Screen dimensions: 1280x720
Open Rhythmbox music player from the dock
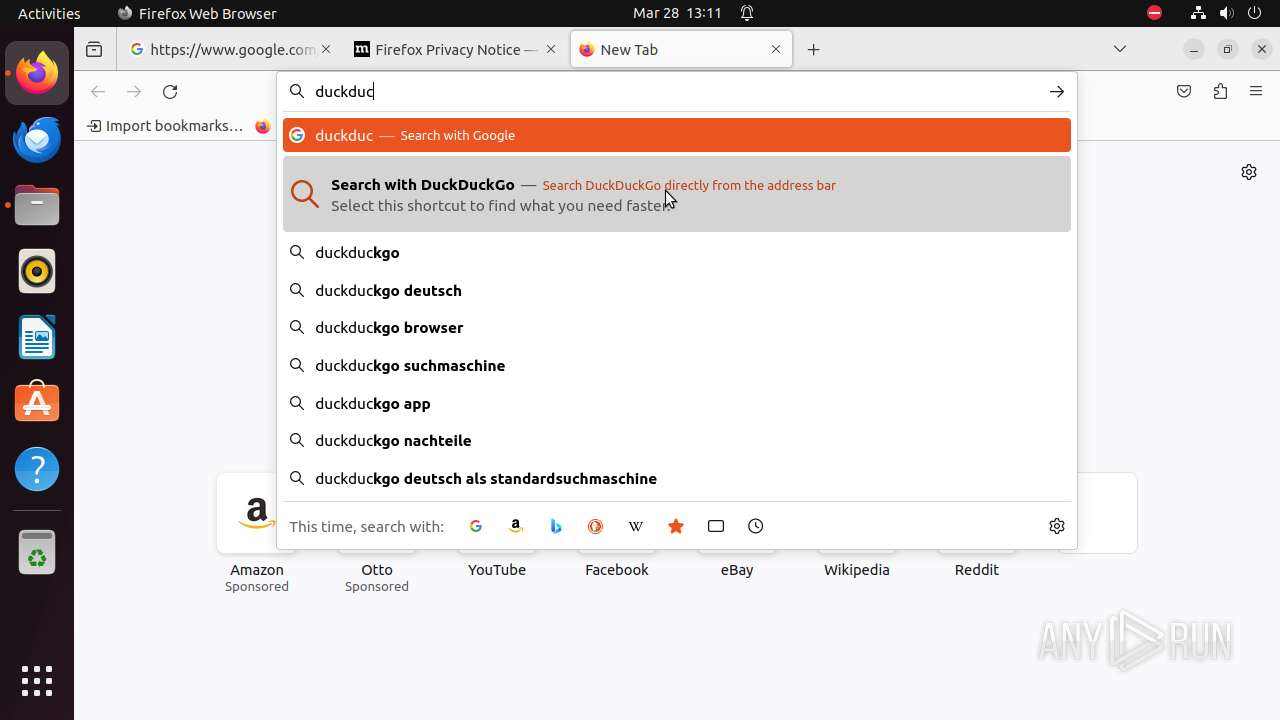coord(37,271)
